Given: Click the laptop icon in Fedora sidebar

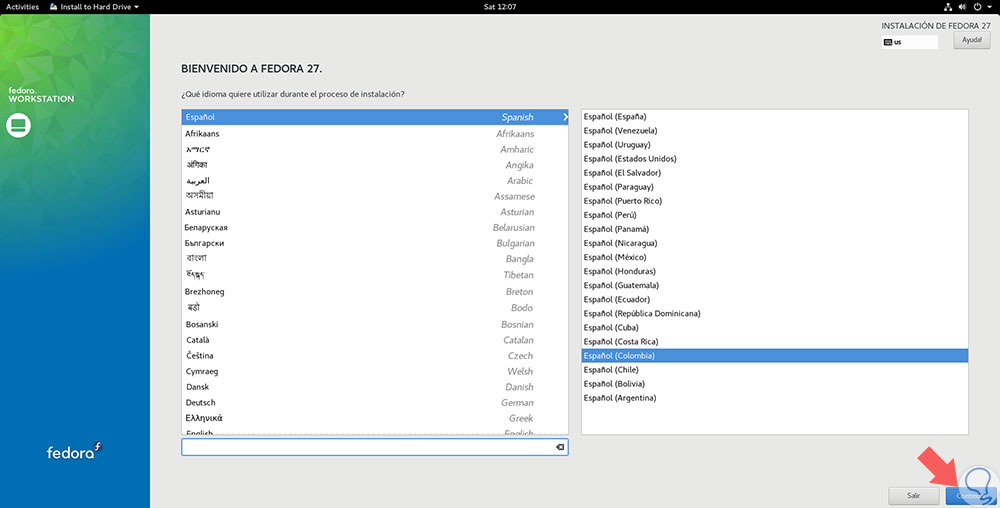Looking at the screenshot, I should click(x=18, y=125).
